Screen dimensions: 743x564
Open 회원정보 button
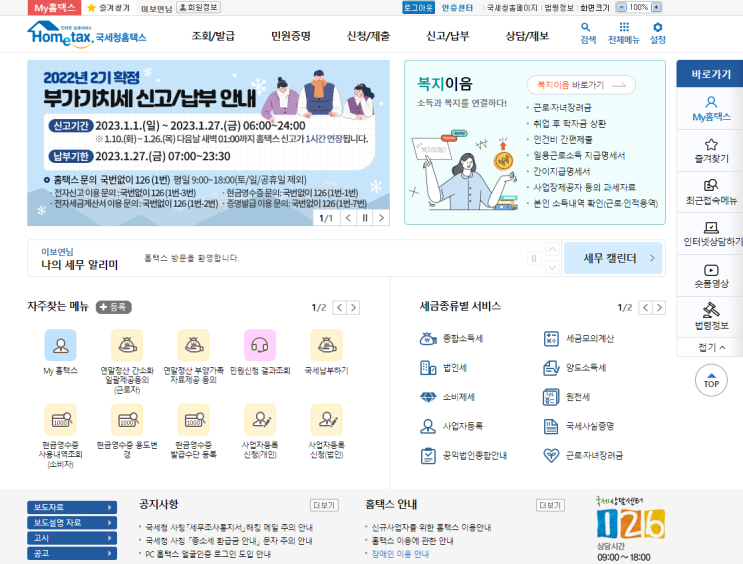pyautogui.click(x=199, y=8)
